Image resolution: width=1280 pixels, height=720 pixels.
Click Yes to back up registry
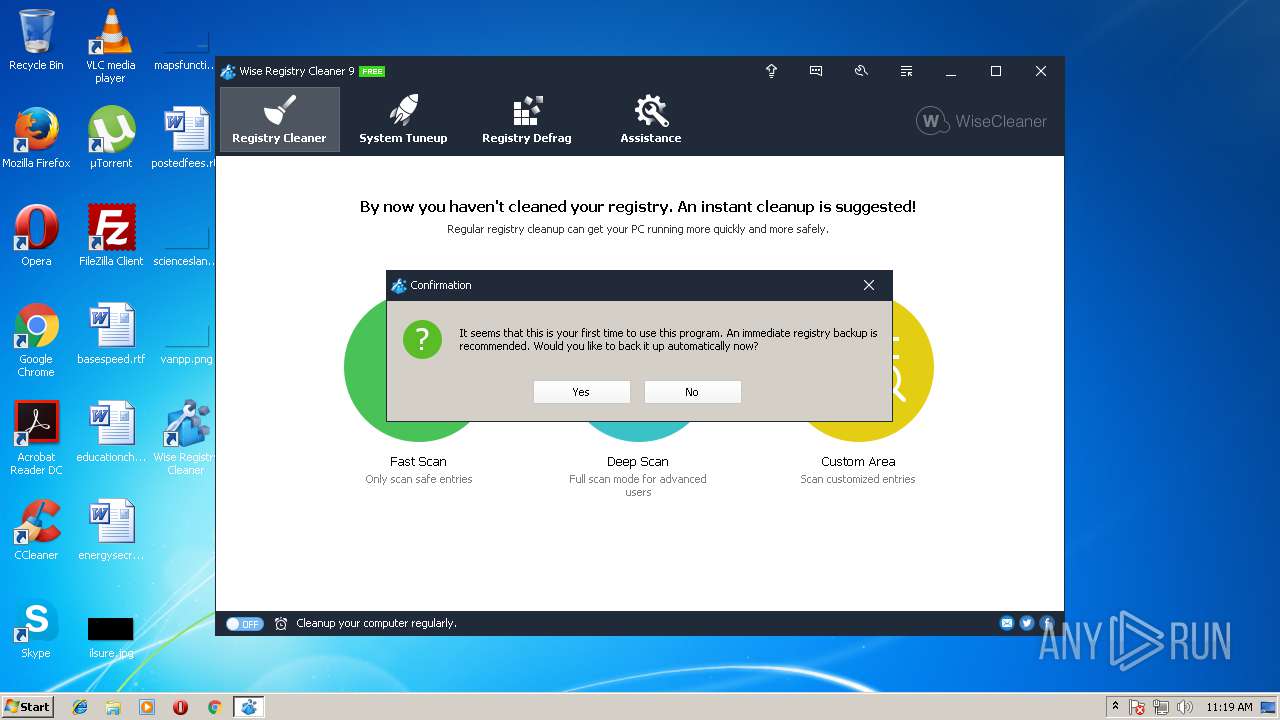tap(581, 392)
